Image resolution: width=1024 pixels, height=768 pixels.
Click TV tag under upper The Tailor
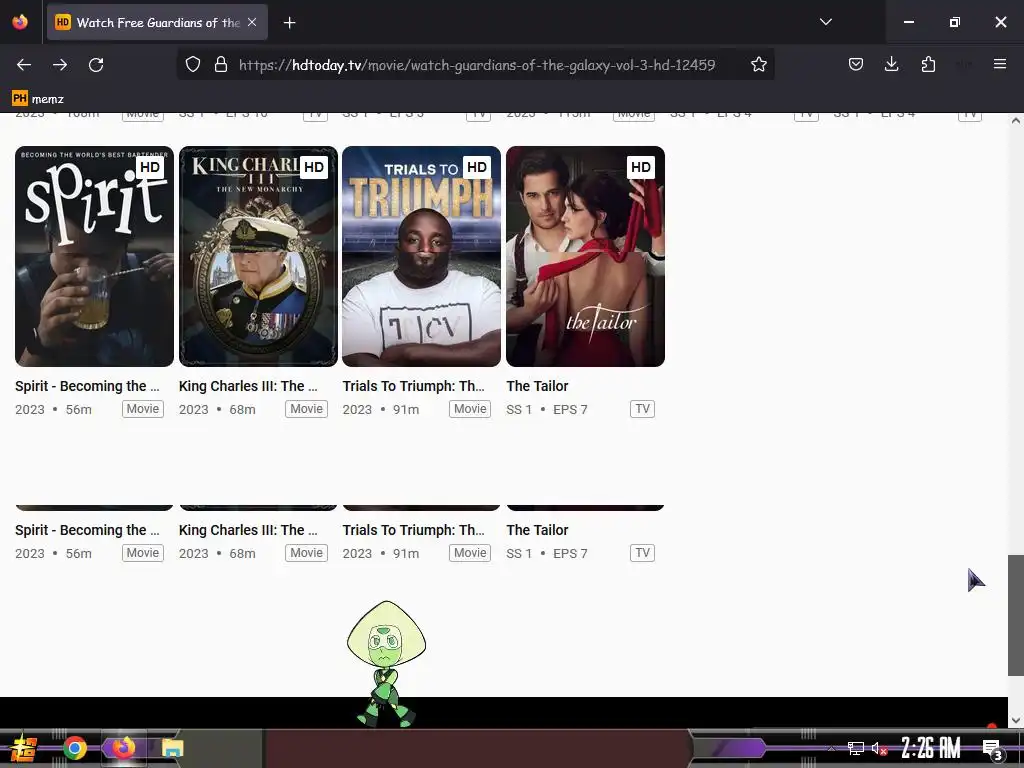point(643,409)
